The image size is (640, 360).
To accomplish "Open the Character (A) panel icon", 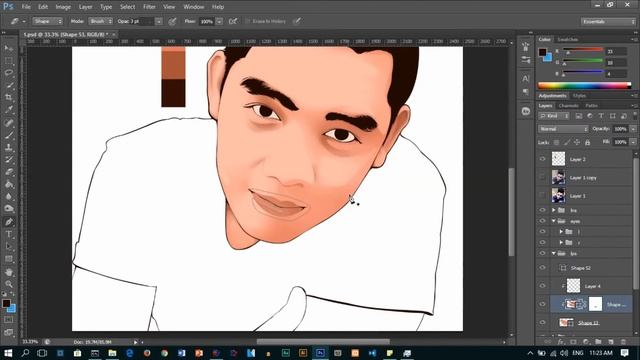I will coord(526,78).
